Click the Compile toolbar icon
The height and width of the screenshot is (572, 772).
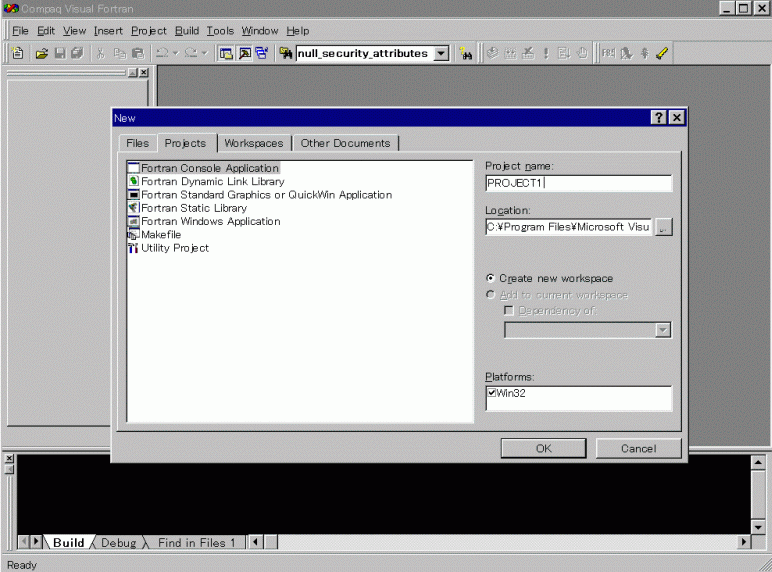492,53
